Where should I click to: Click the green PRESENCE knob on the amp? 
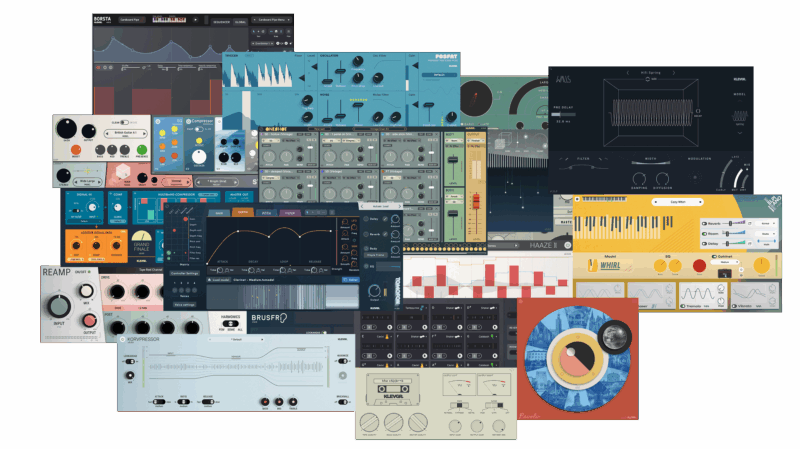click(x=142, y=149)
